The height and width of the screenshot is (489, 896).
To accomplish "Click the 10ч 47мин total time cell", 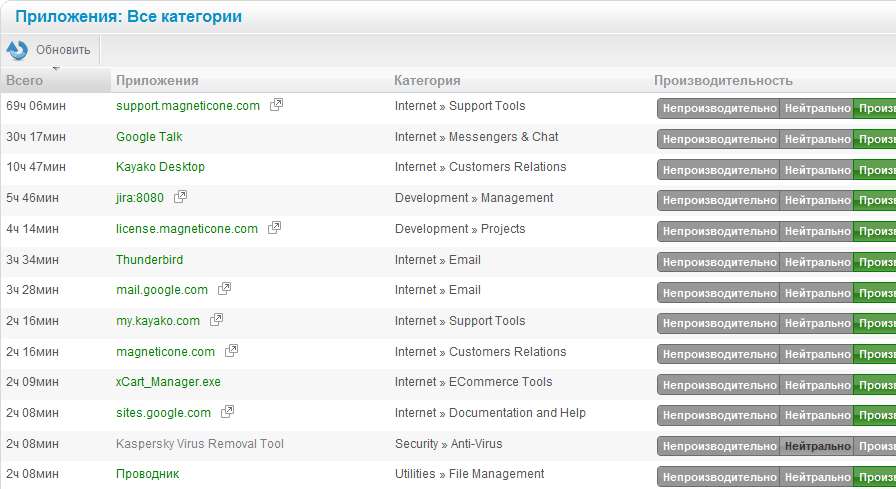I will pyautogui.click(x=35, y=167).
